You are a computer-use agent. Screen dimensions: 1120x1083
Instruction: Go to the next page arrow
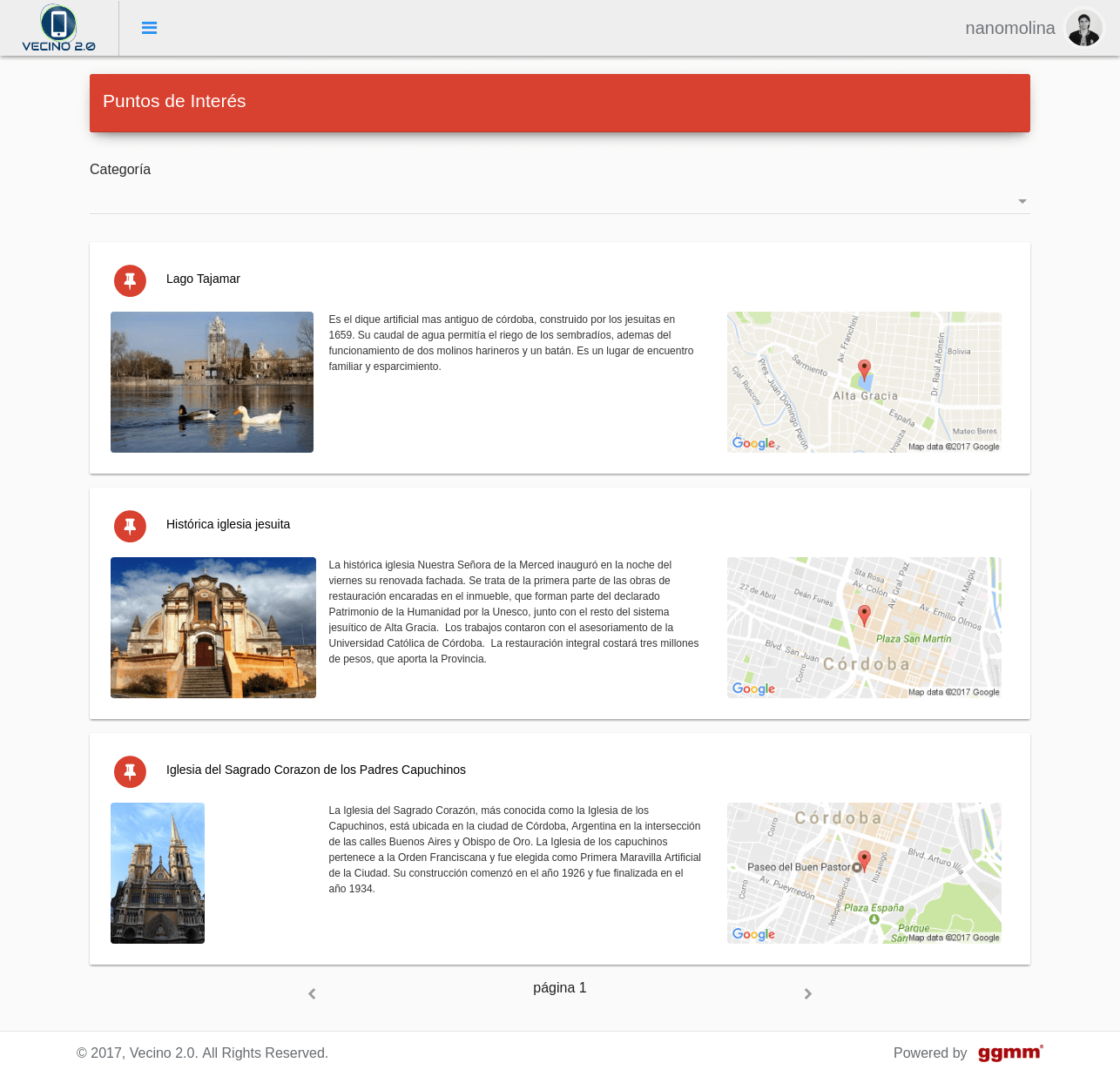coord(807,993)
